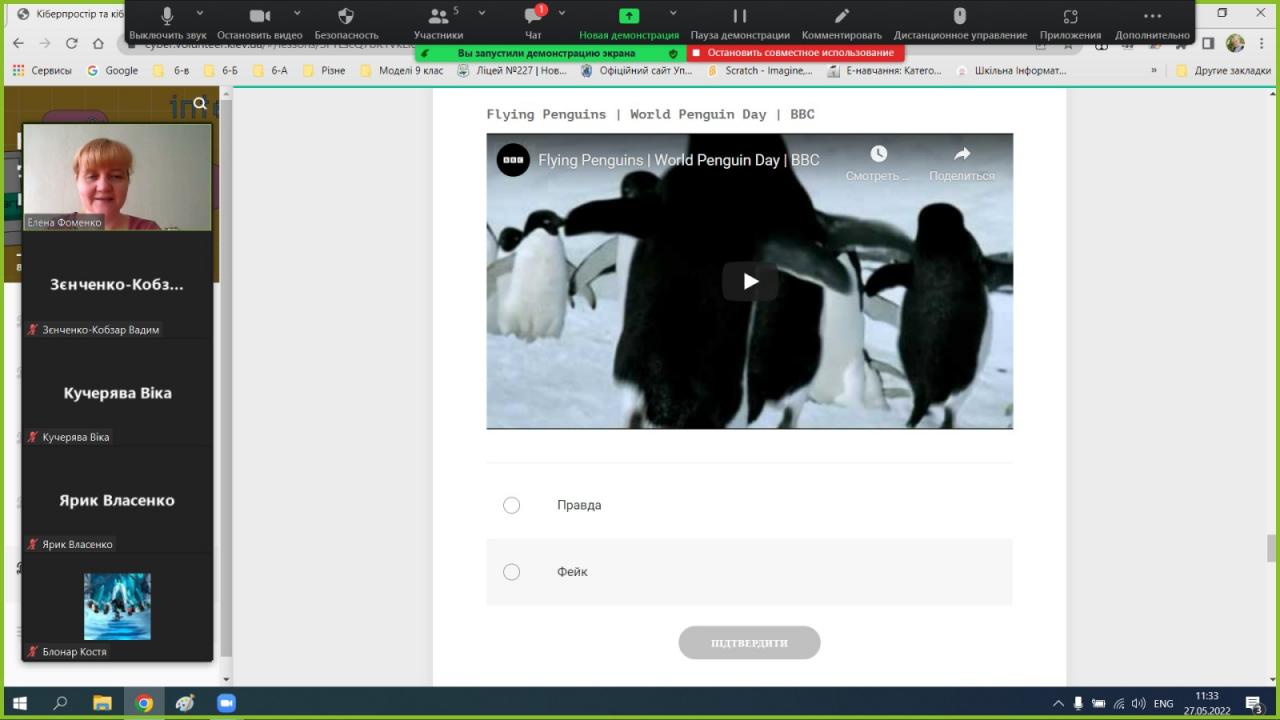The image size is (1280, 720).
Task: Click the Блонар Костя participant thumbnail
Action: [117, 607]
